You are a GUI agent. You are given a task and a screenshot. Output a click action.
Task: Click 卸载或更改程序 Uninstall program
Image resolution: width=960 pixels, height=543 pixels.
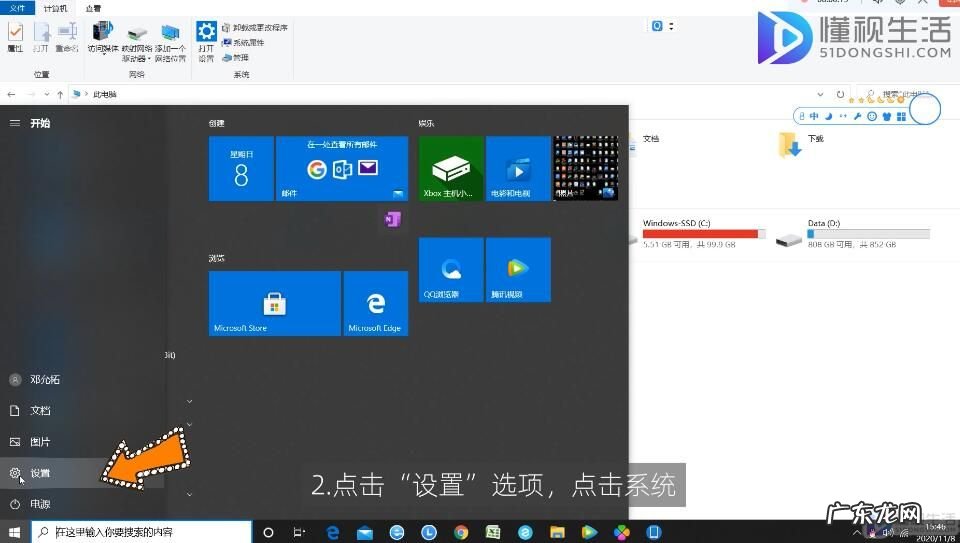(x=255, y=28)
